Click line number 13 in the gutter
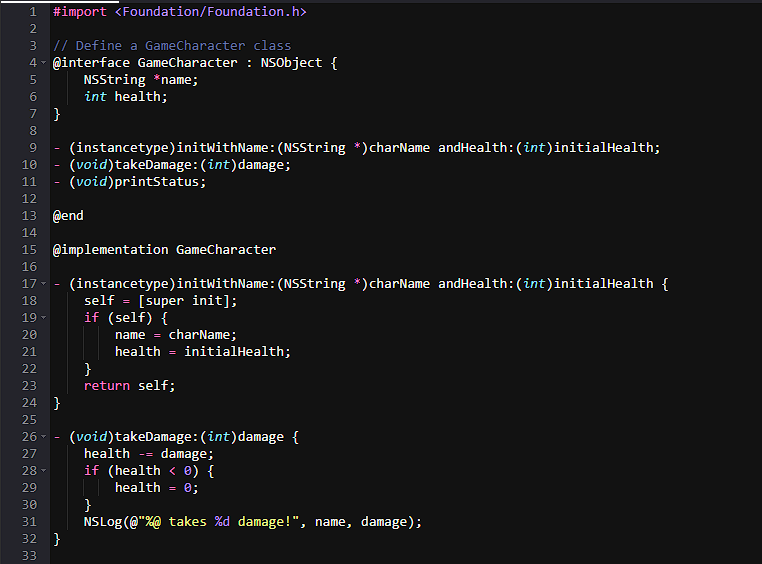 point(29,216)
